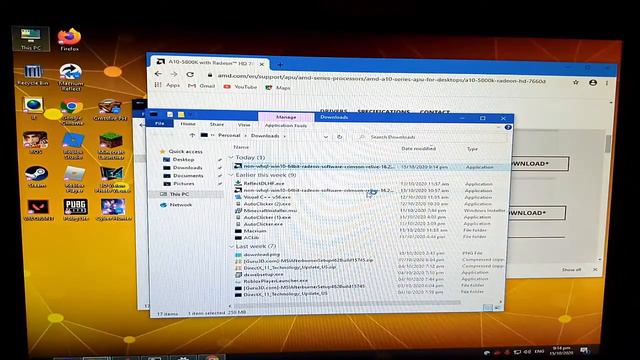Click the AMD page URL address bar
This screenshot has width=640, height=360.
(381, 78)
